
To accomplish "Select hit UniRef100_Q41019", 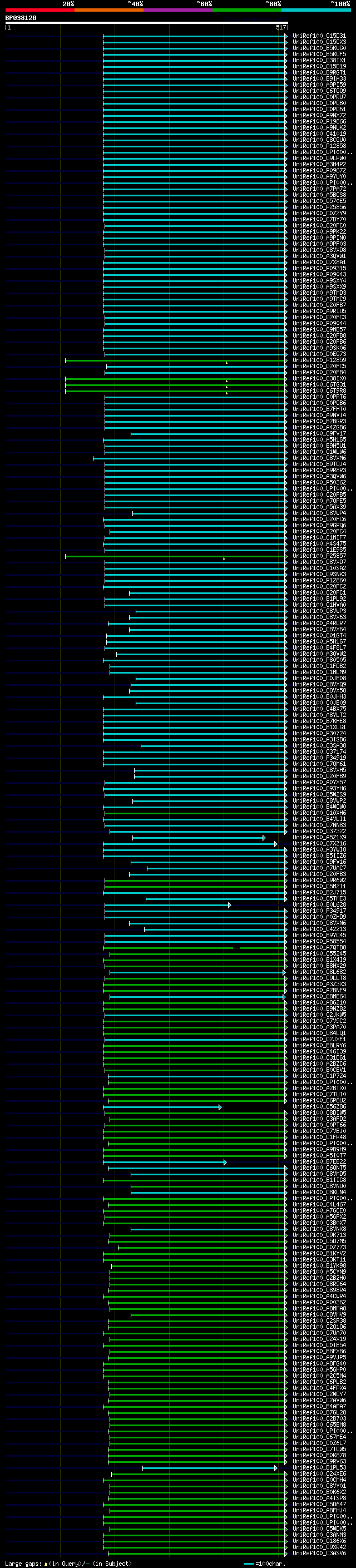I will 319,134.
